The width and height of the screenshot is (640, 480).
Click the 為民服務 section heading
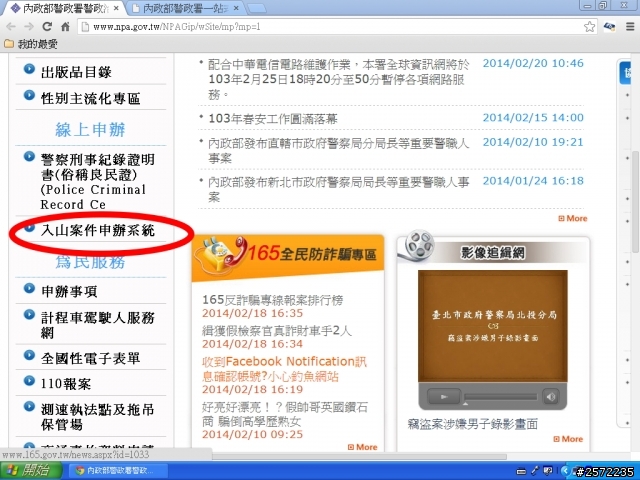tap(90, 262)
